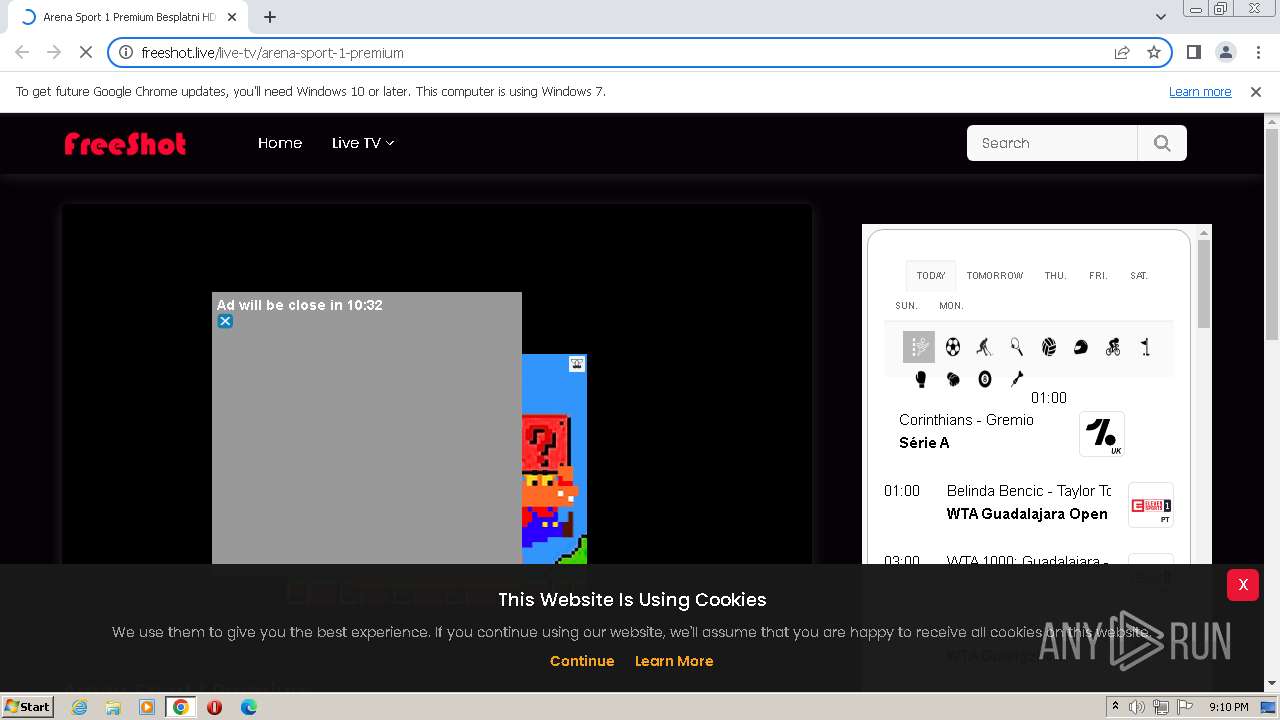Filter schedule by tennis racket icon
The image size is (1280, 720).
[x=1016, y=347]
